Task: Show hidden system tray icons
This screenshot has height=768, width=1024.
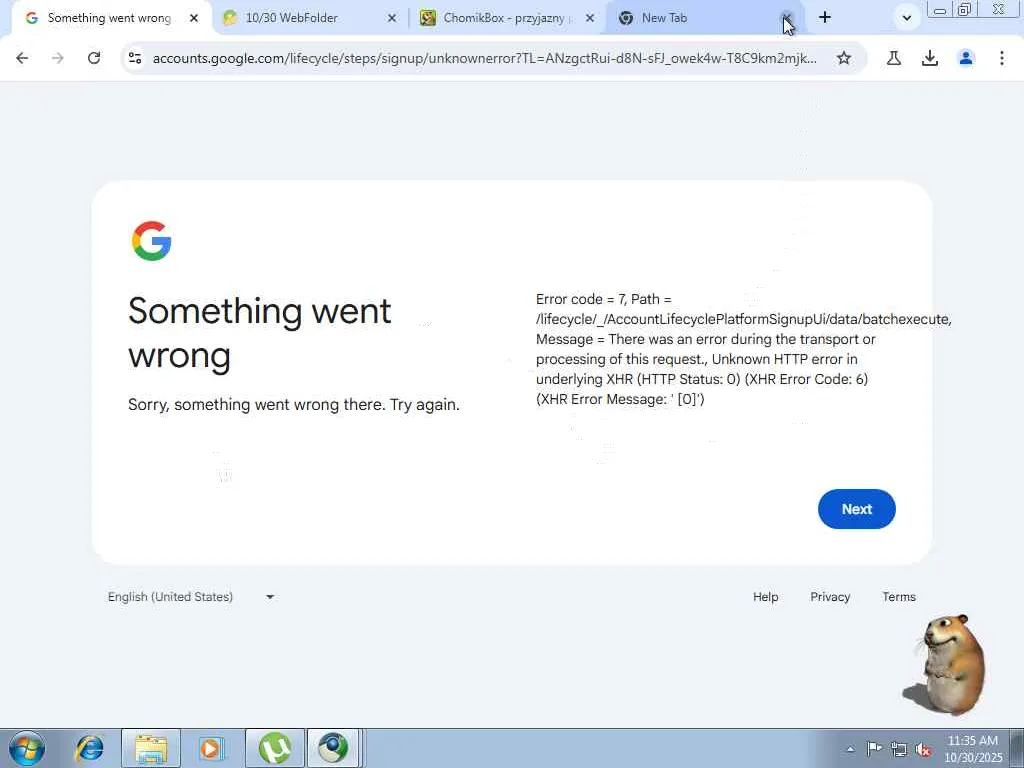Action: tap(850, 749)
